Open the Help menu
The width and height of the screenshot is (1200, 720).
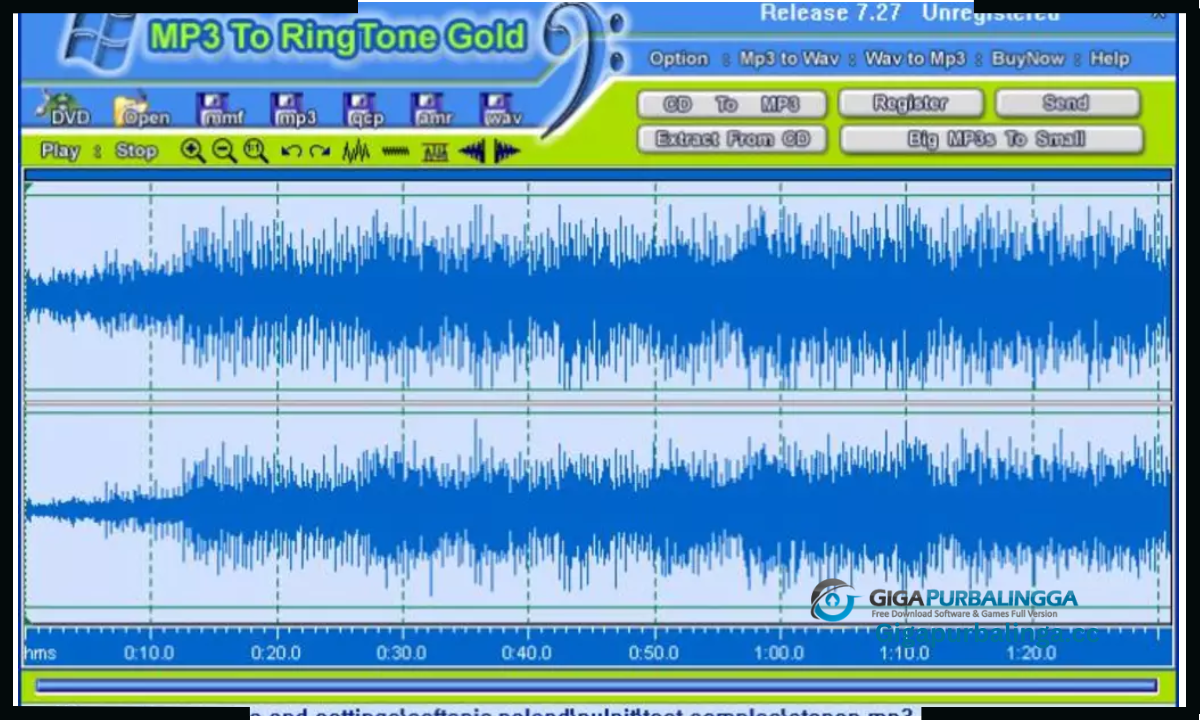click(1109, 59)
